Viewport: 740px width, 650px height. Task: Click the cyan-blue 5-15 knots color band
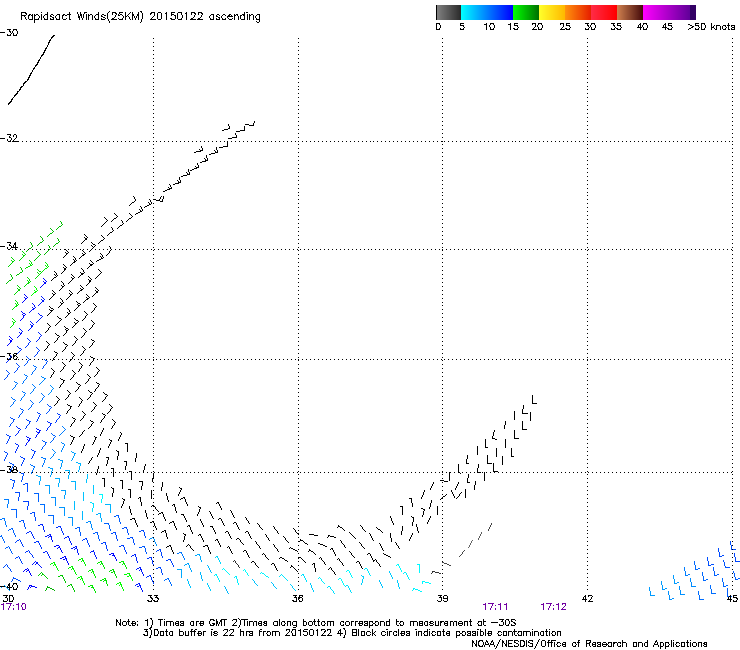(487, 12)
